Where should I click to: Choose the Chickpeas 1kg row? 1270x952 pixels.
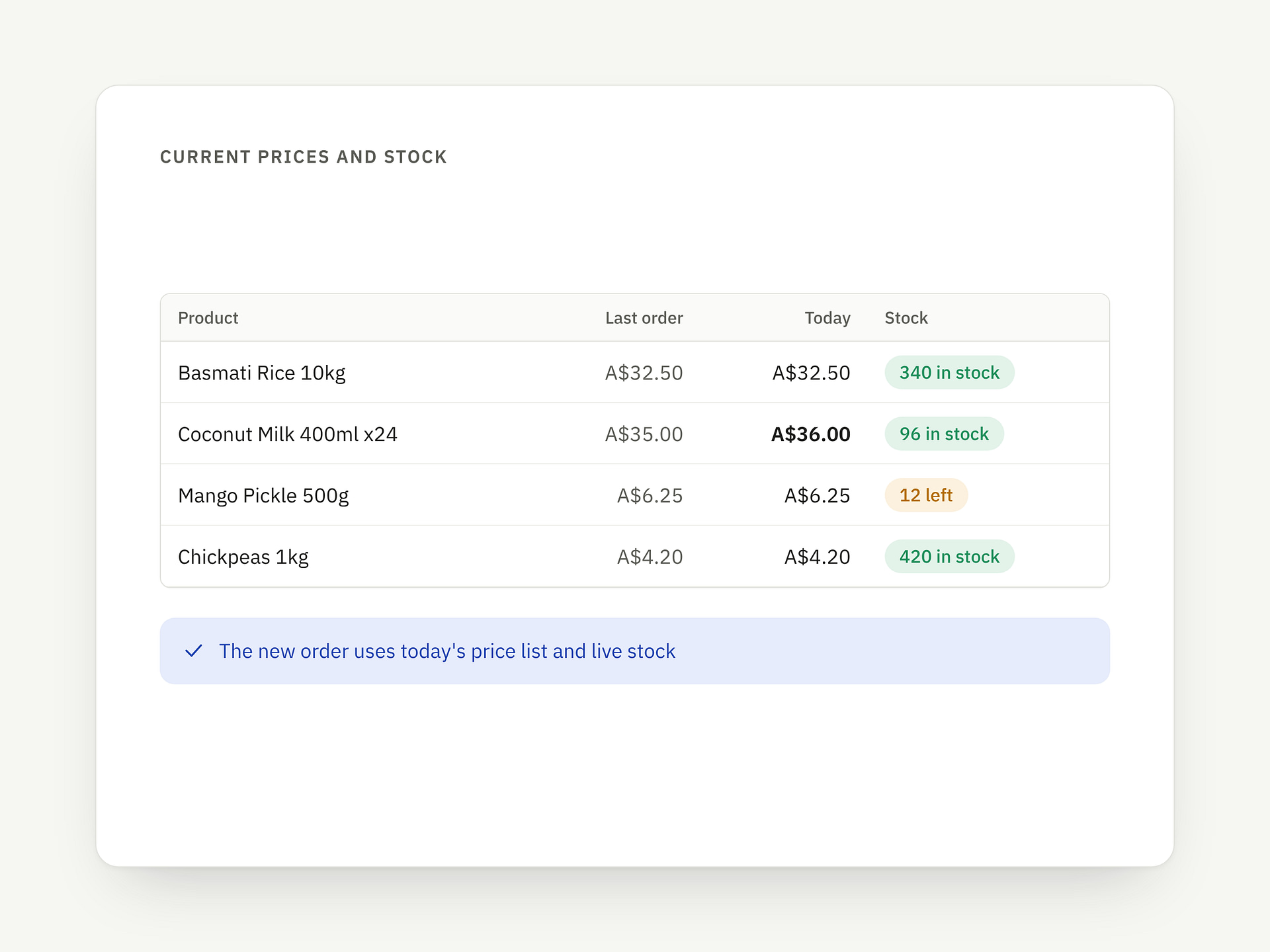[x=635, y=557]
